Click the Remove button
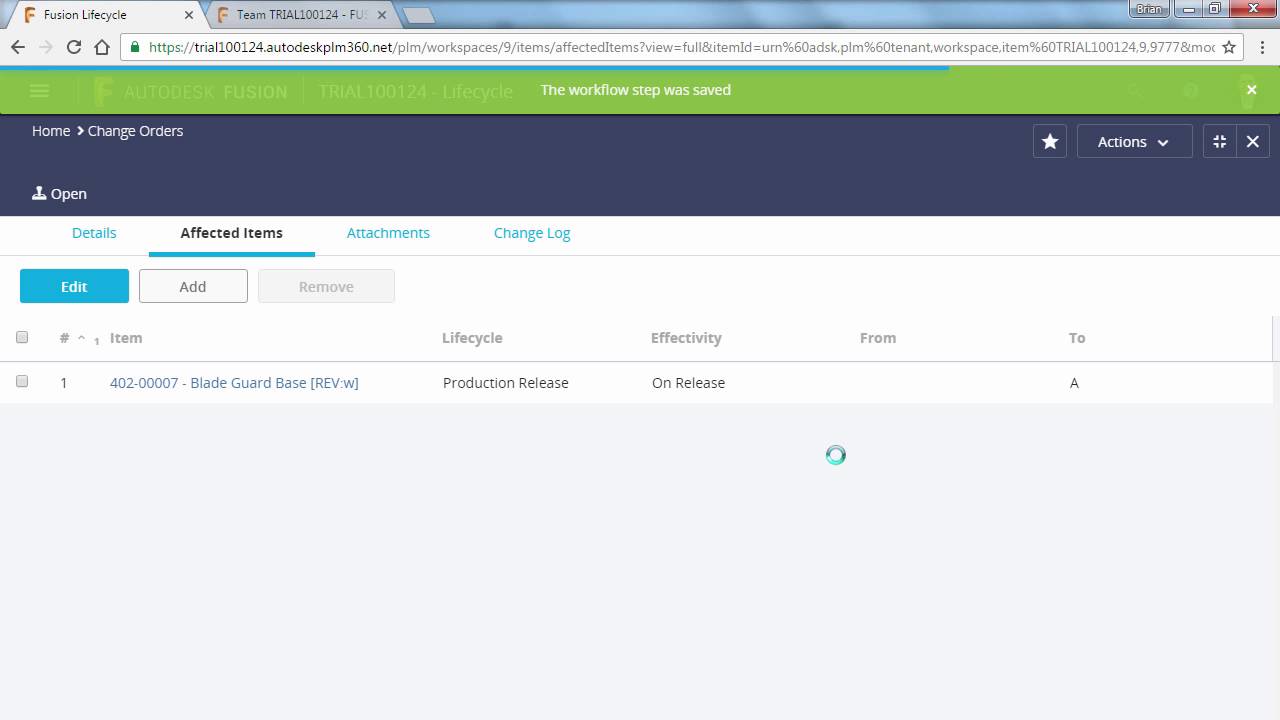The width and height of the screenshot is (1280, 720). [x=326, y=286]
